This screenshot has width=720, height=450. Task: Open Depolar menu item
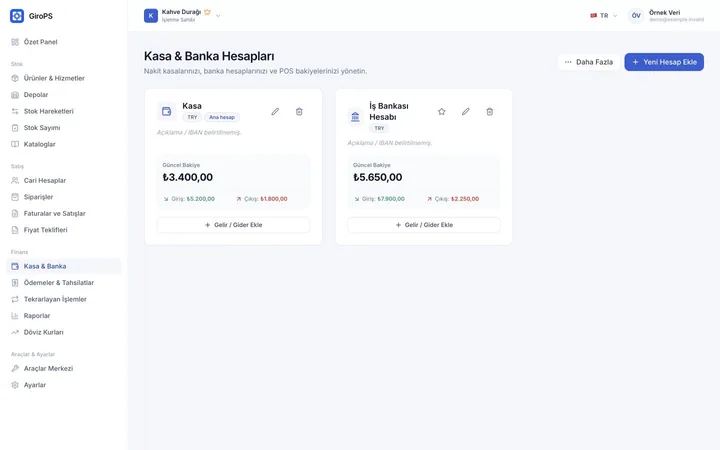(64, 95)
